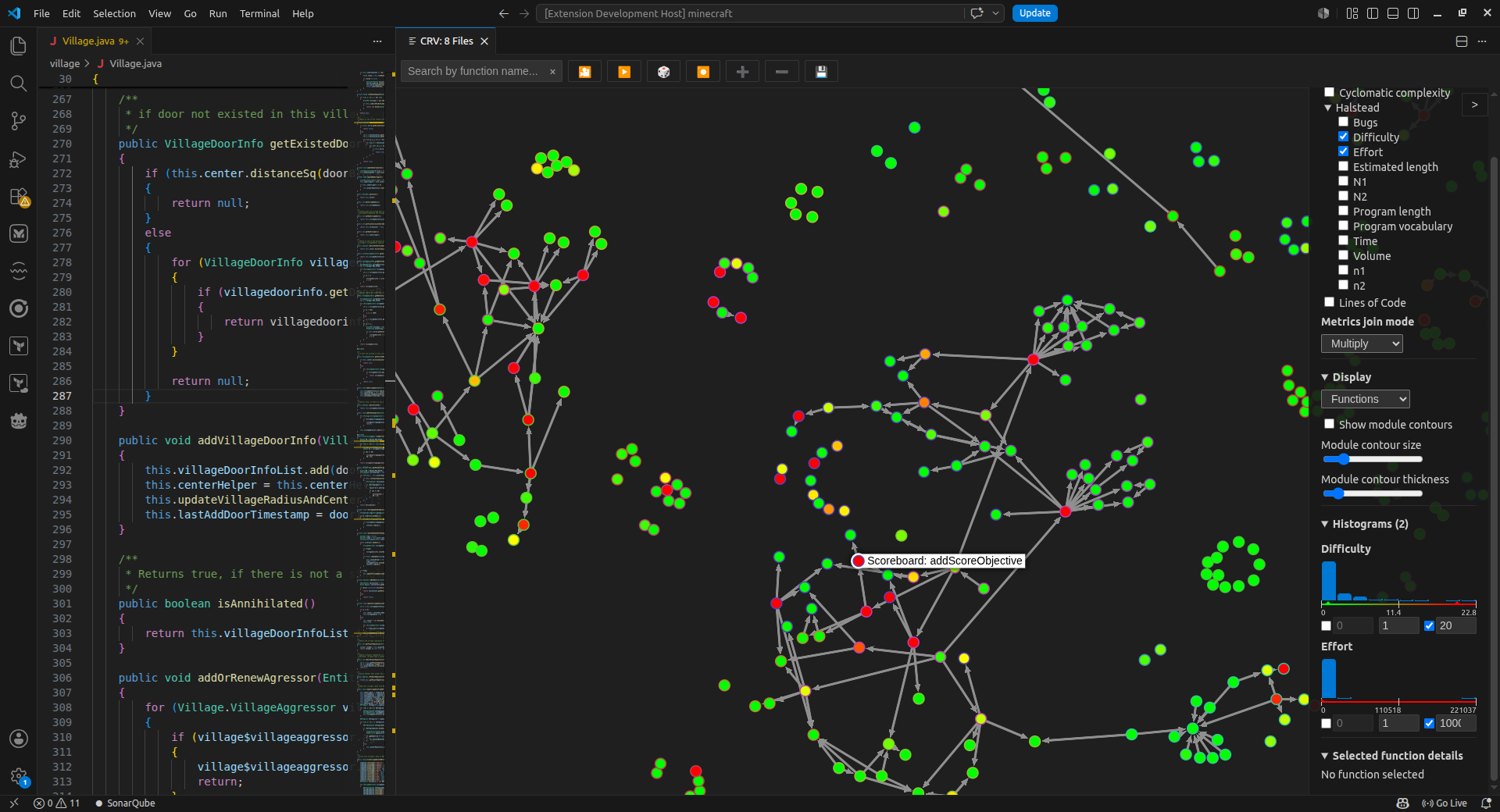The height and width of the screenshot is (812, 1500).
Task: Collapse the Display section
Action: click(1325, 377)
